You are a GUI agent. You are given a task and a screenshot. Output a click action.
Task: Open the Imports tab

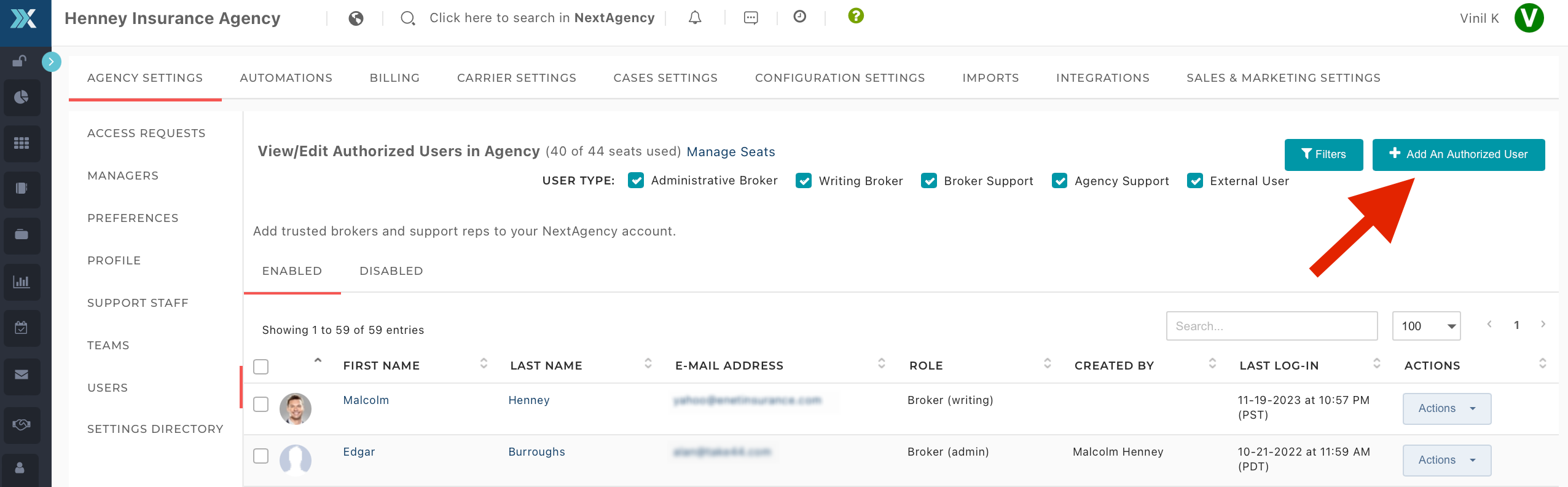pyautogui.click(x=990, y=78)
